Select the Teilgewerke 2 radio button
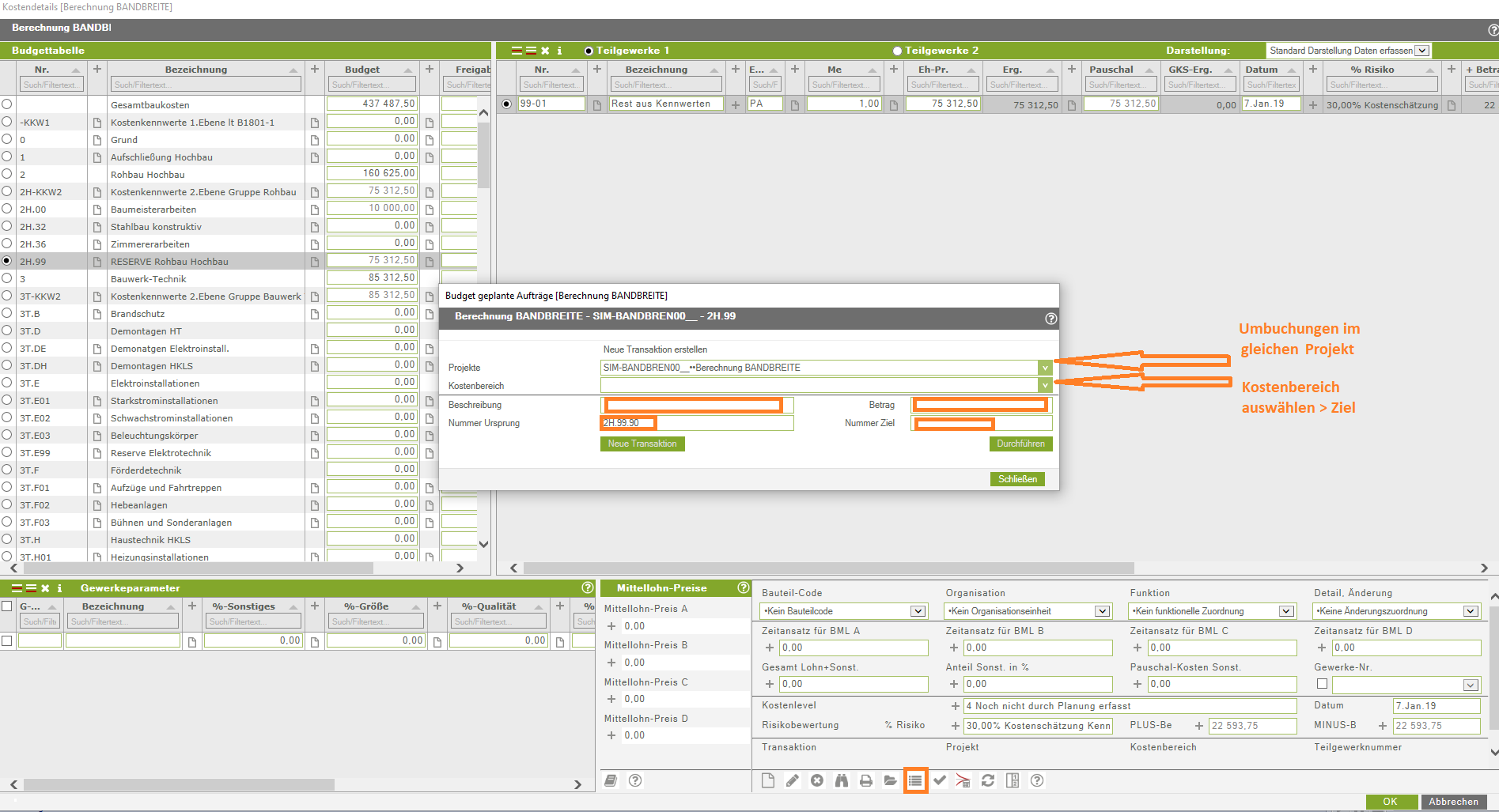Screen dimensions: 1499x812 (897, 51)
